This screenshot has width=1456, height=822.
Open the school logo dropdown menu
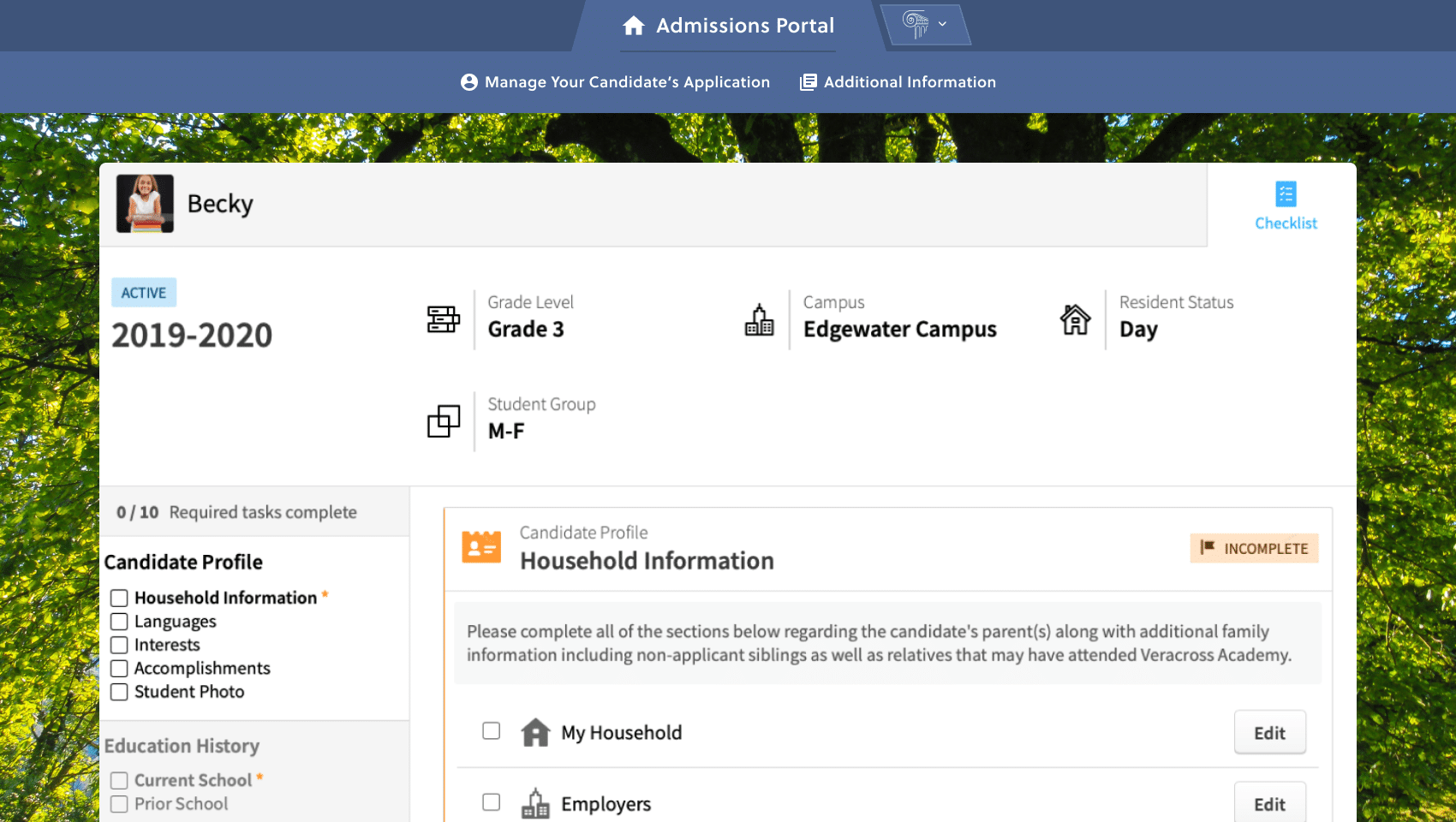point(926,25)
